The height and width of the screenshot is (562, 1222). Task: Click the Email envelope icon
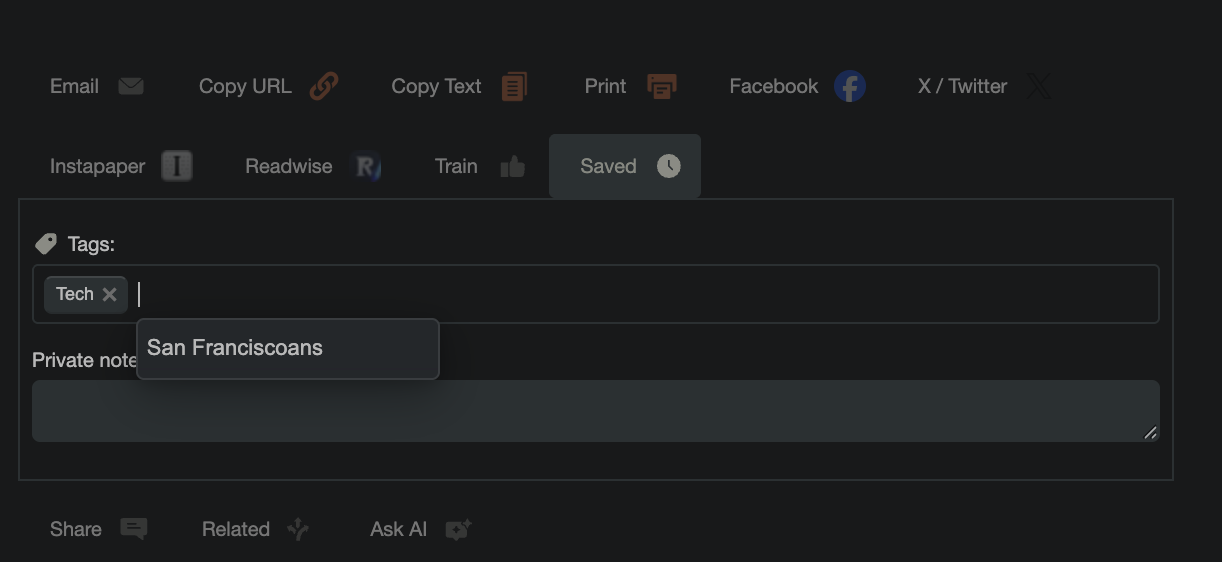click(131, 86)
